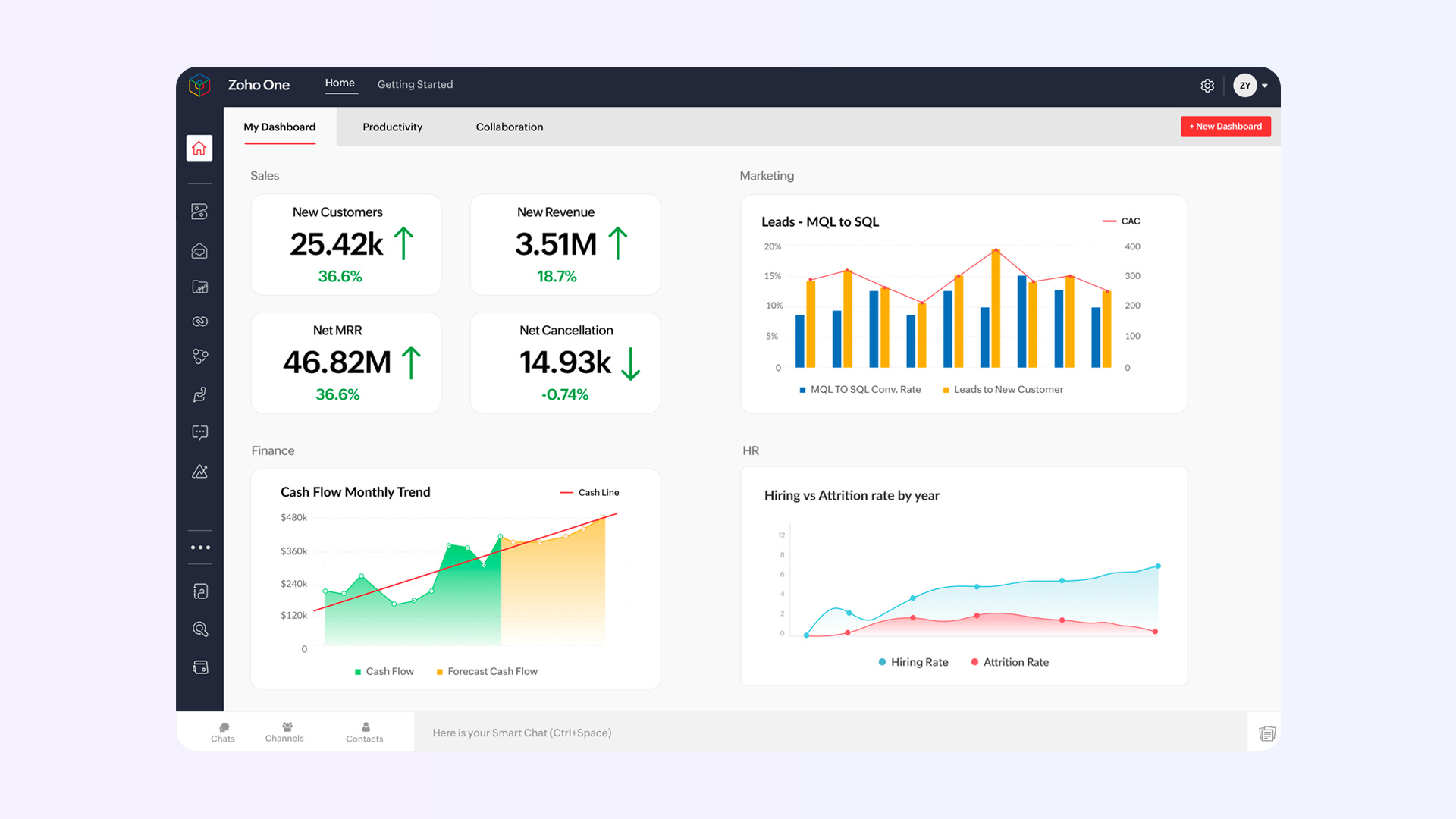Select the My Dashboard tab

(280, 127)
